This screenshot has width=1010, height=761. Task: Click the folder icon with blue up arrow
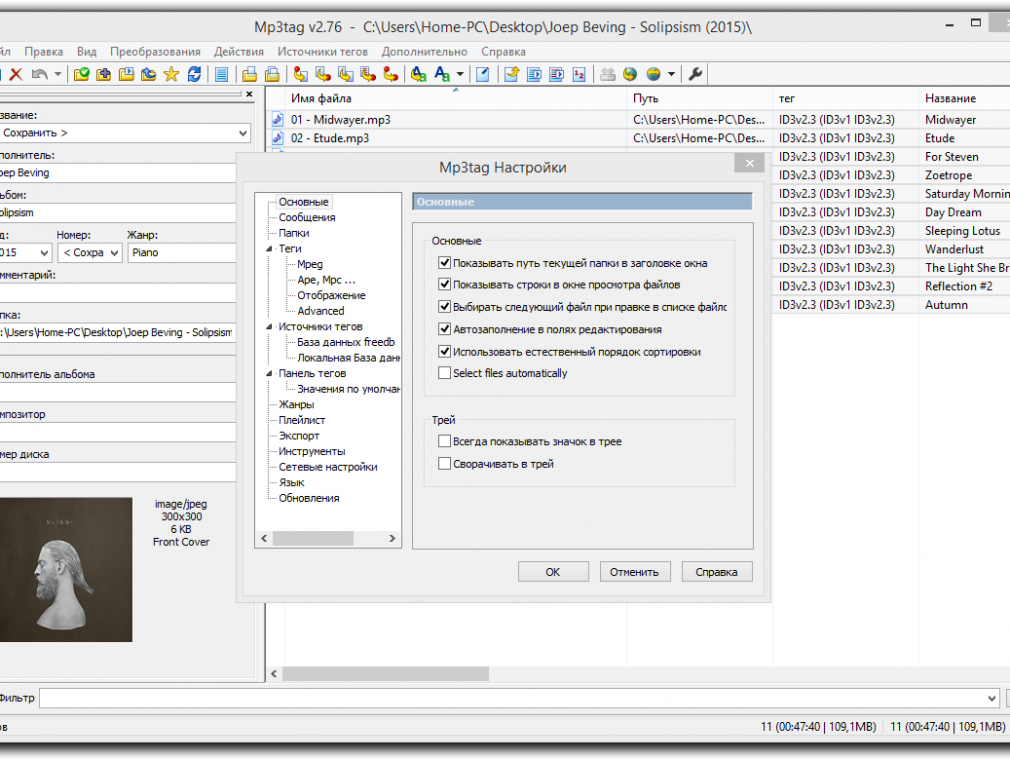pyautogui.click(x=149, y=74)
